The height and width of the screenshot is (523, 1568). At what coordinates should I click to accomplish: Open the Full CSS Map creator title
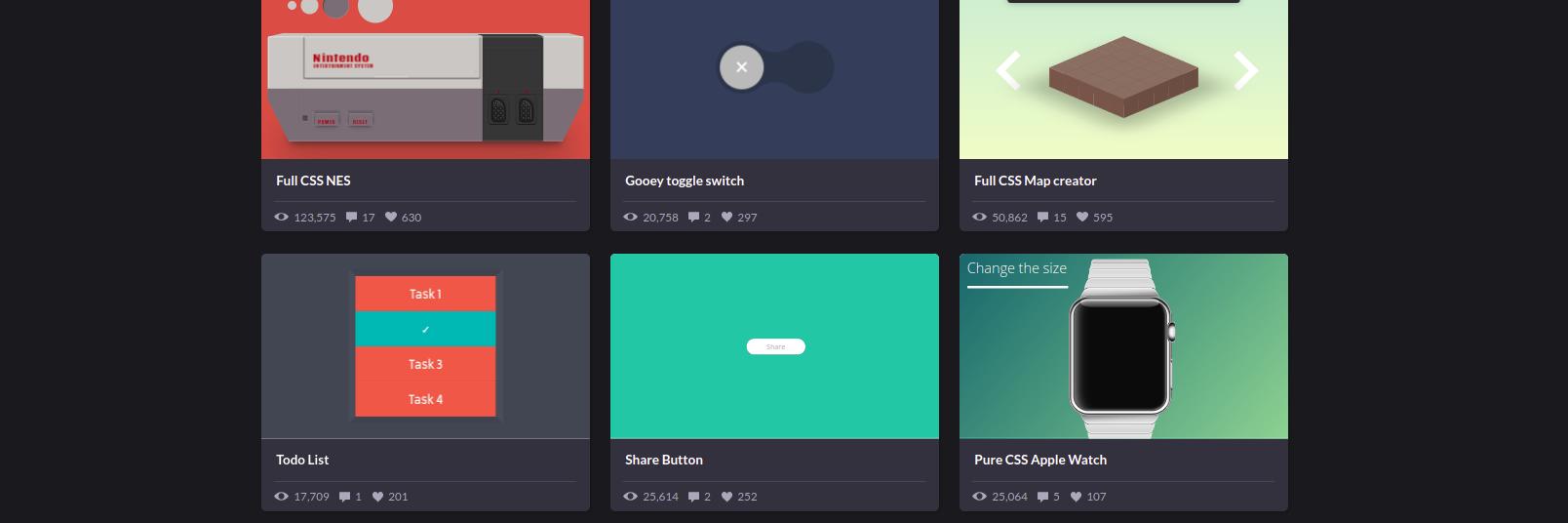coord(1036,181)
